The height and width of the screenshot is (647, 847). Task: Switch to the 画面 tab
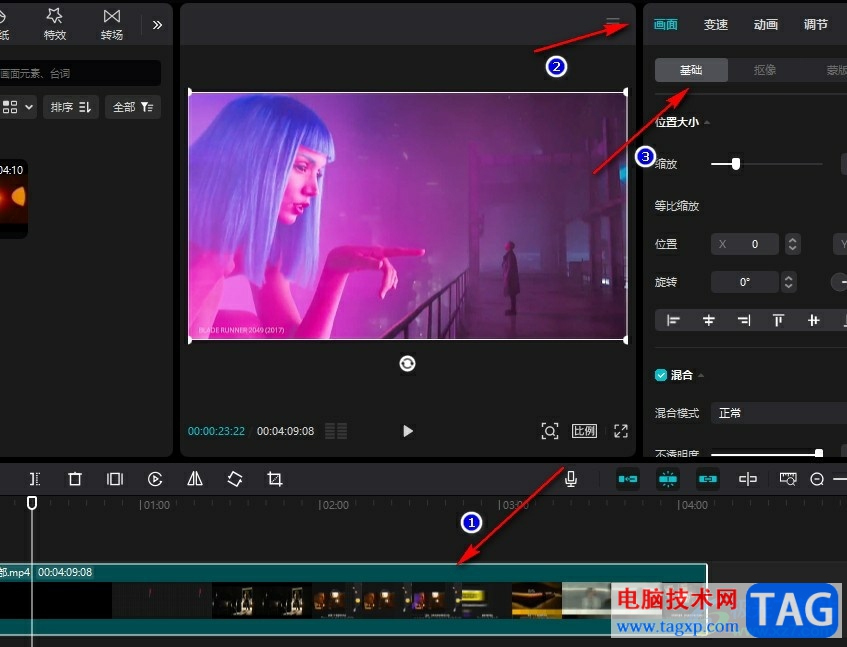point(666,24)
